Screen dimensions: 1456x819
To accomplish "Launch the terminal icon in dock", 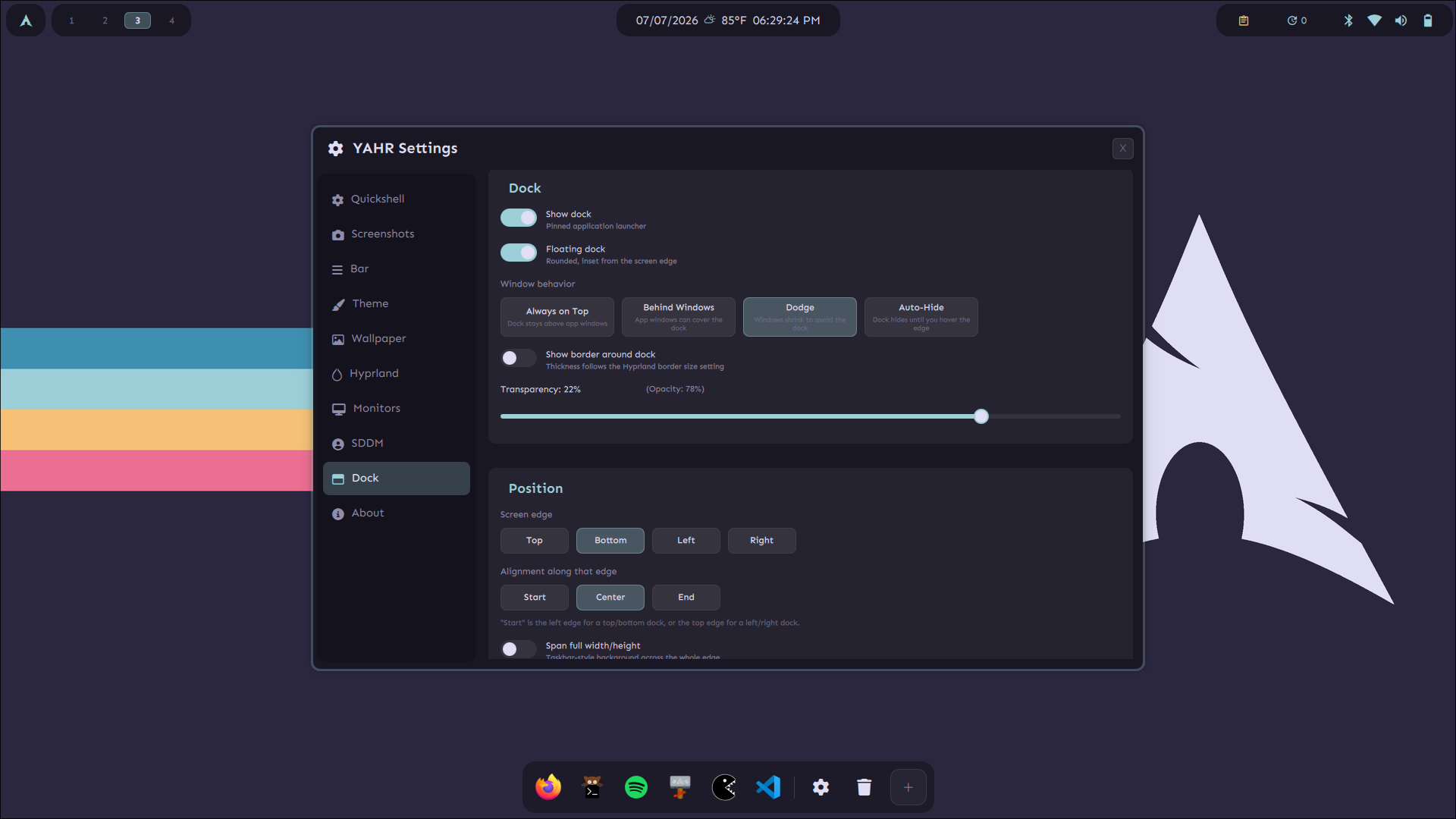I will [x=592, y=787].
